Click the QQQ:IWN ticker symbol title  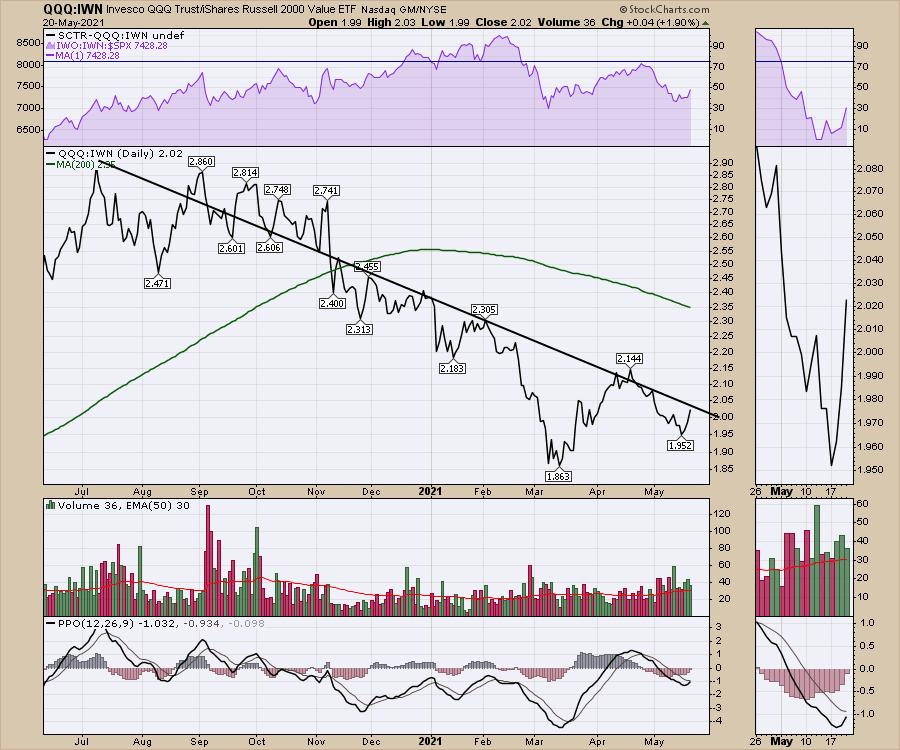(x=73, y=9)
